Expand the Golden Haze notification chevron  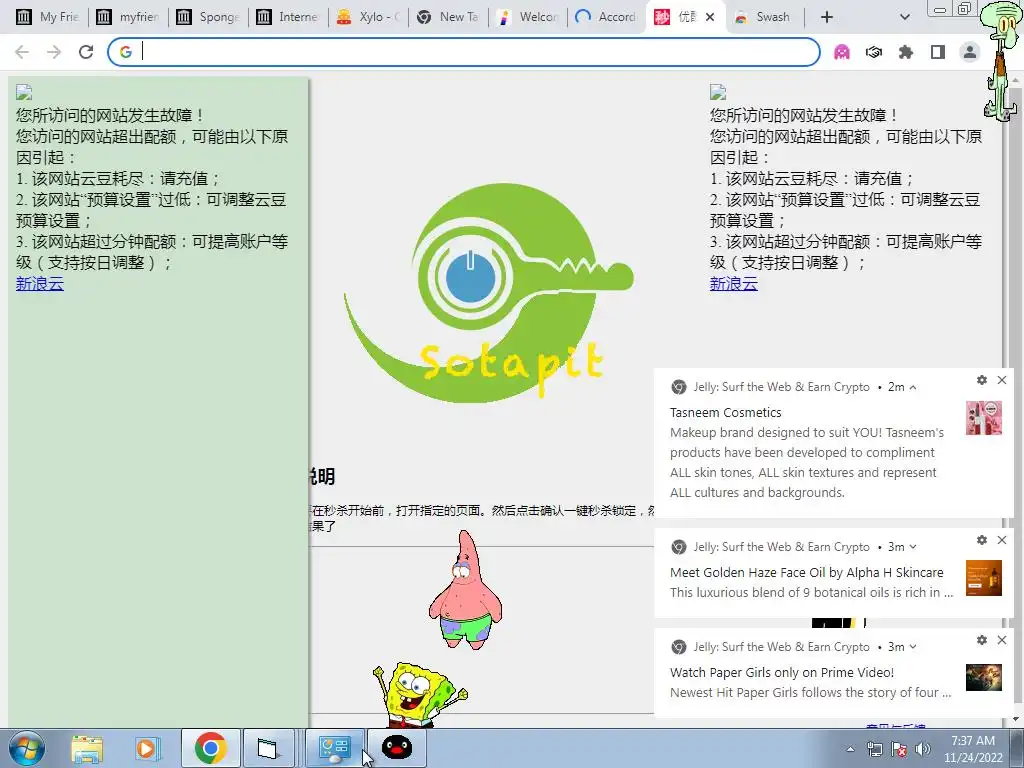pos(913,547)
